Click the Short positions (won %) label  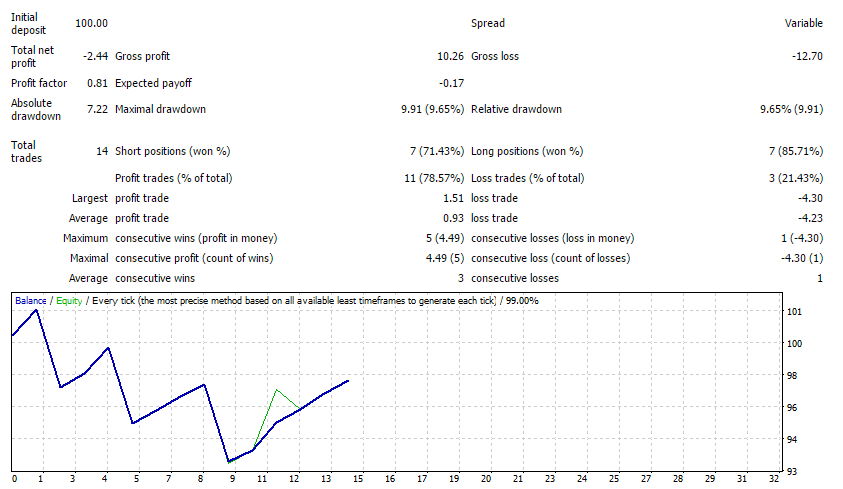[173, 151]
